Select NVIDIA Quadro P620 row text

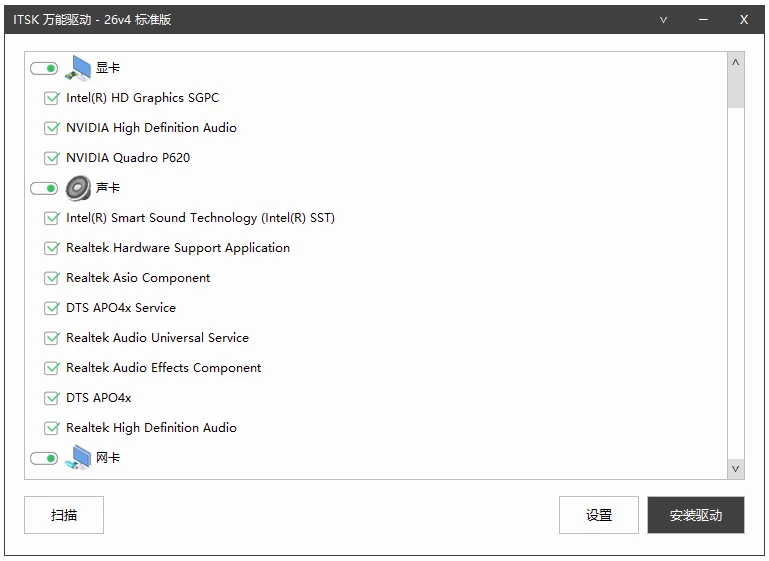click(x=128, y=158)
